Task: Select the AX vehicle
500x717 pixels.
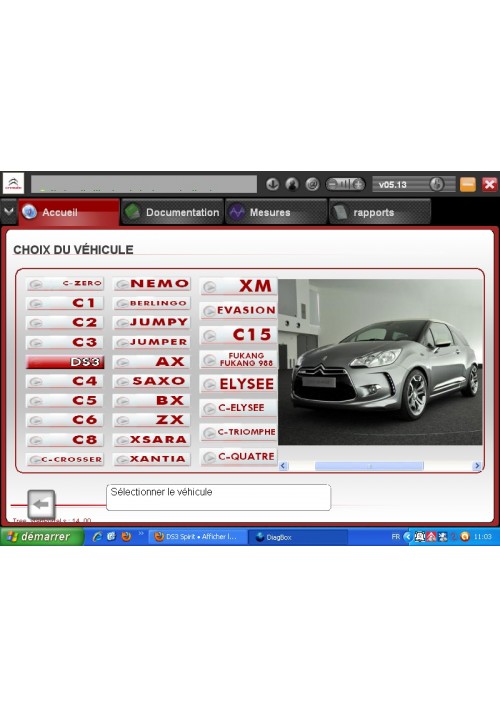Action: (x=152, y=362)
